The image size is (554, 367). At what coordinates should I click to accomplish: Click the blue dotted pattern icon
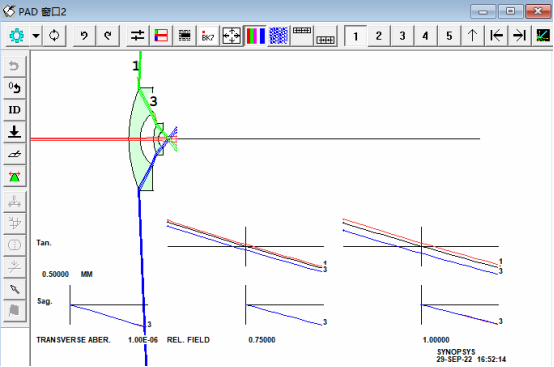tap(278, 36)
